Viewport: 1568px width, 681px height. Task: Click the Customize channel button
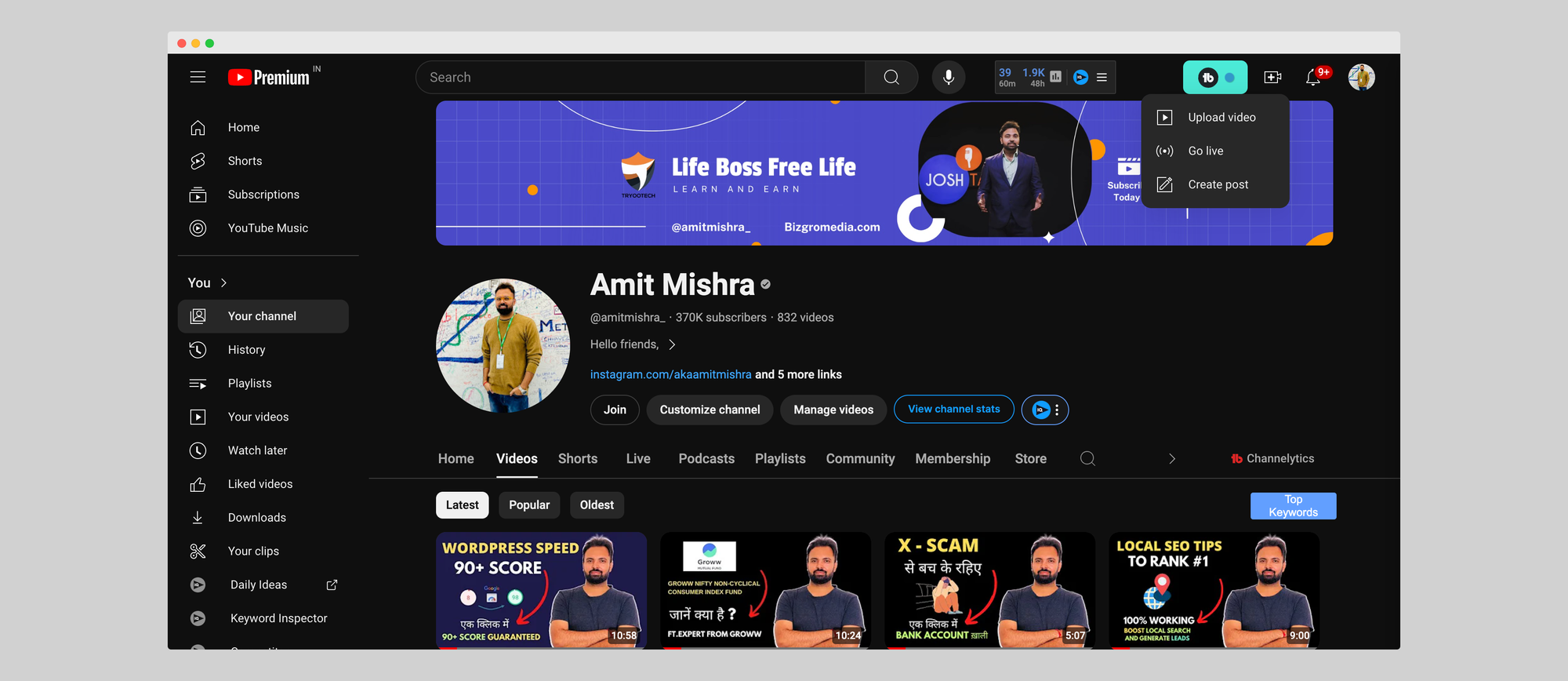click(x=710, y=410)
